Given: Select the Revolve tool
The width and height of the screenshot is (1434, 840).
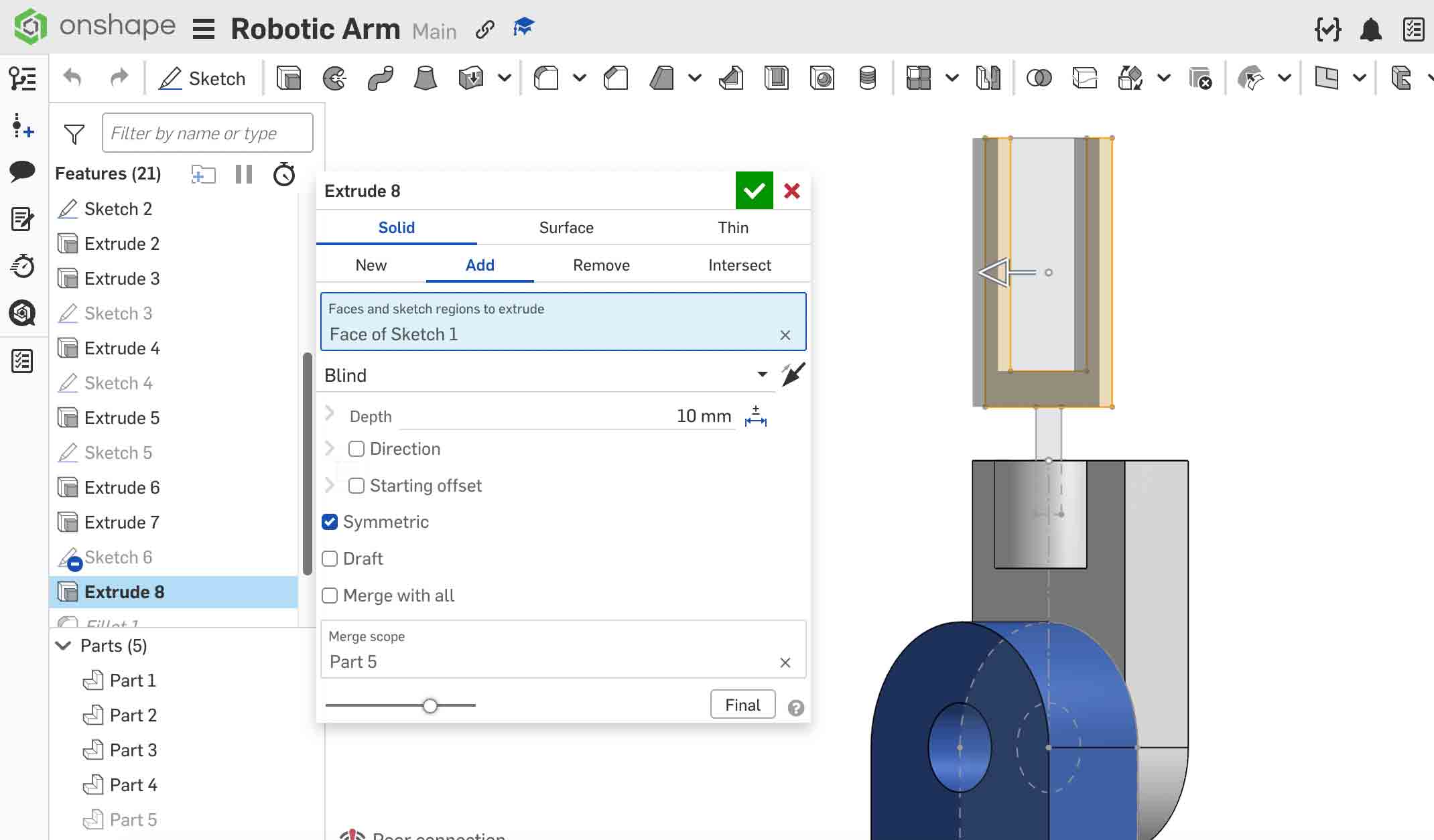Looking at the screenshot, I should [x=335, y=78].
